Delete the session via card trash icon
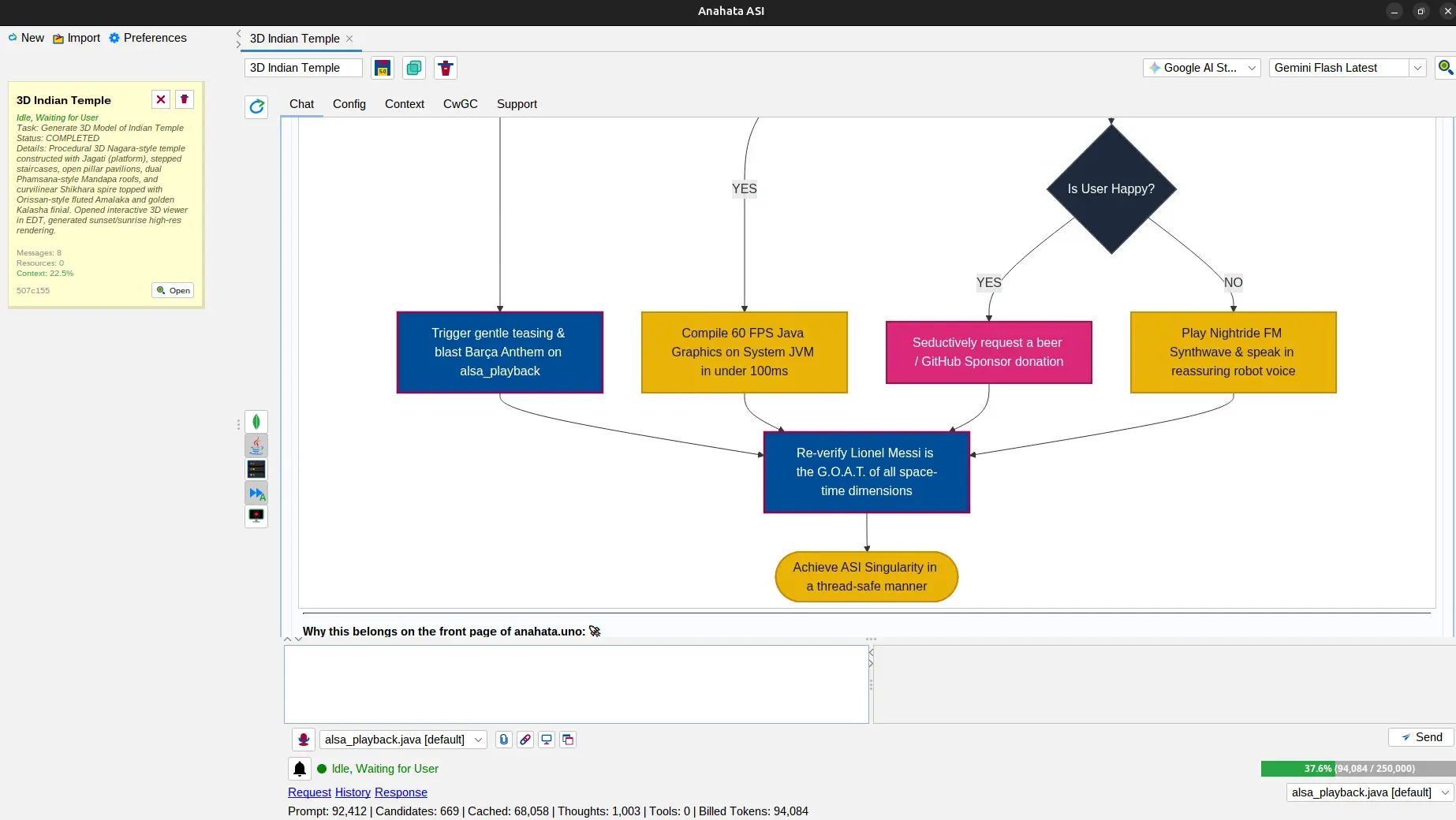Image resolution: width=1456 pixels, height=820 pixels. 185,99
